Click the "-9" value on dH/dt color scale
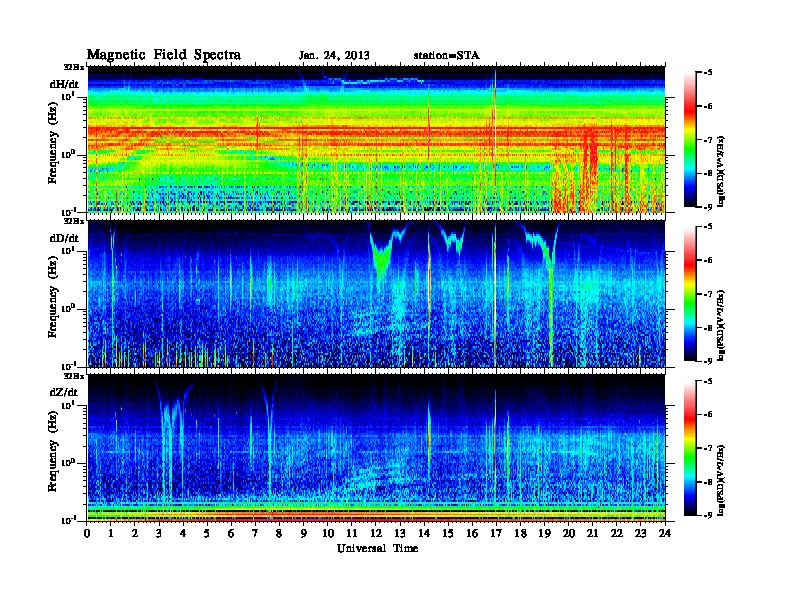Screen dimensions: 792x612 coord(707,207)
